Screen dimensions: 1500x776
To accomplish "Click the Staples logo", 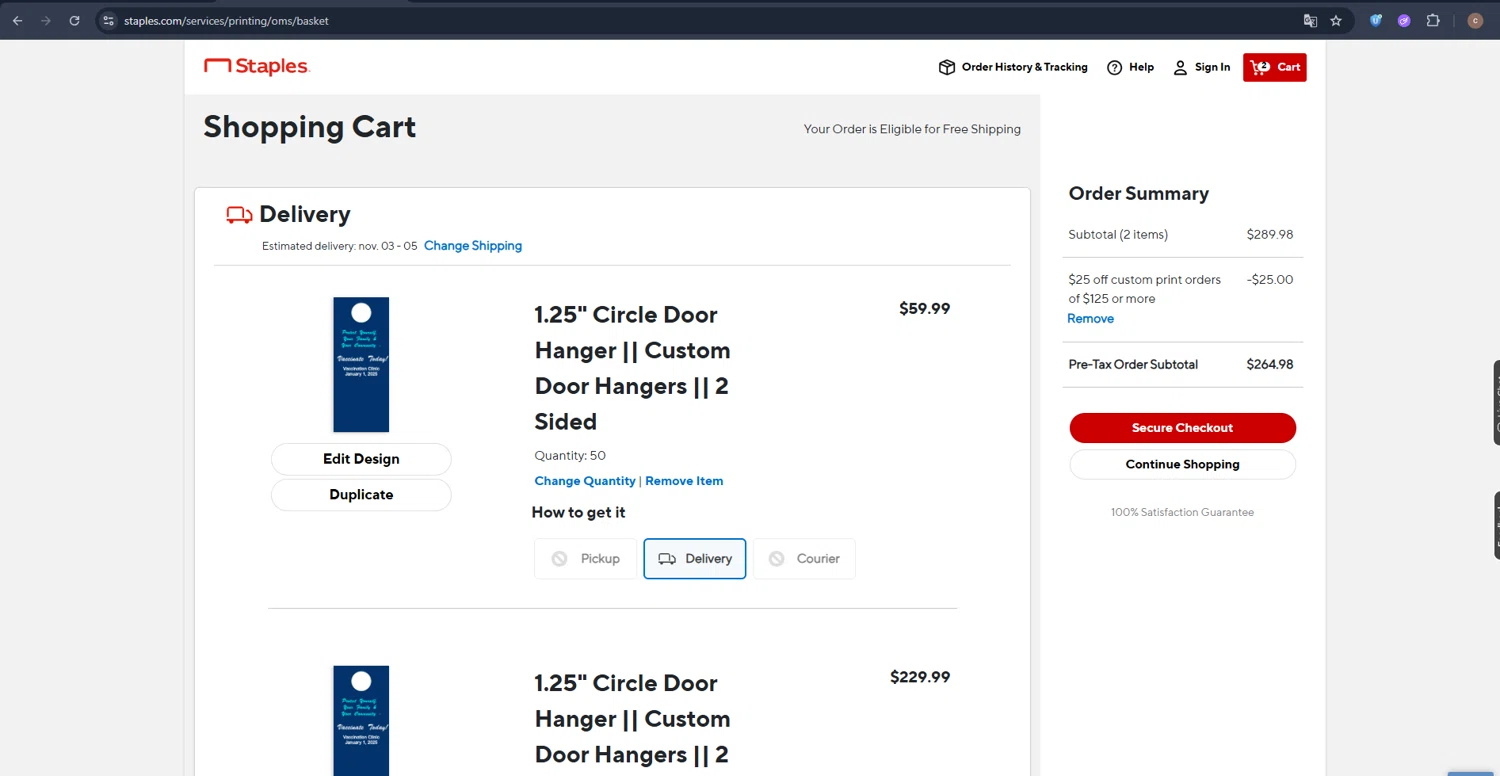I will click(x=257, y=66).
